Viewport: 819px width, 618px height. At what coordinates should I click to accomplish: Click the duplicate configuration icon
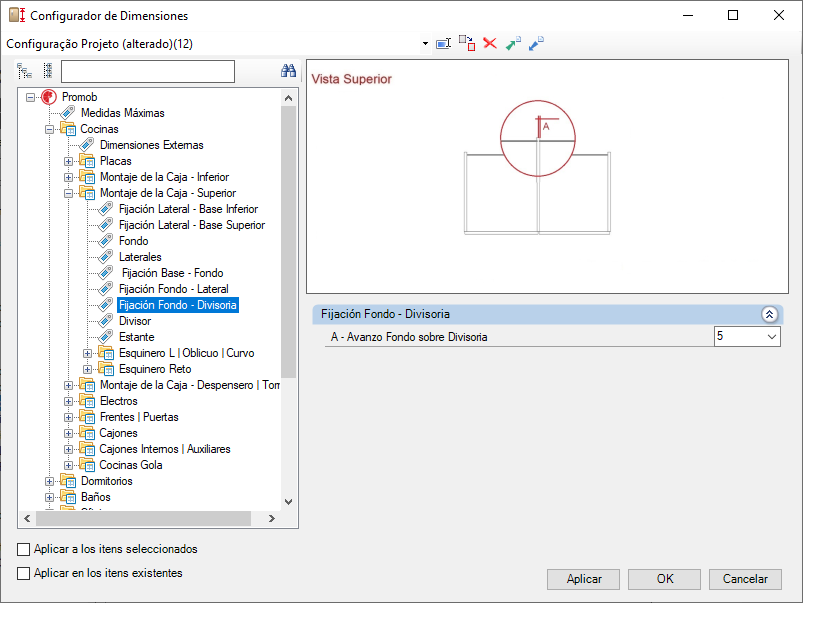click(x=467, y=44)
